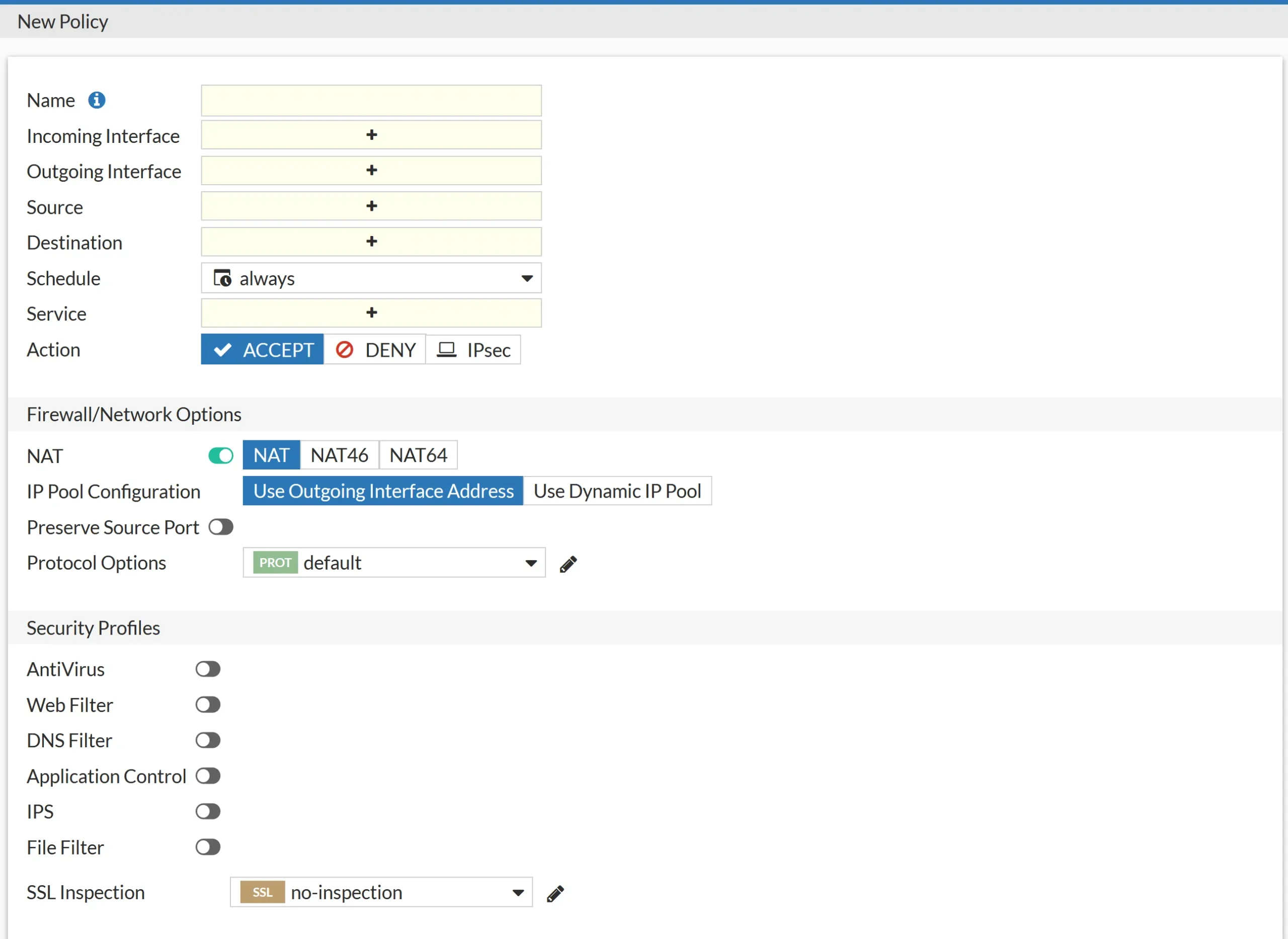Viewport: 1288px width, 939px height.
Task: Click the plus icon in Source field
Action: tap(372, 206)
